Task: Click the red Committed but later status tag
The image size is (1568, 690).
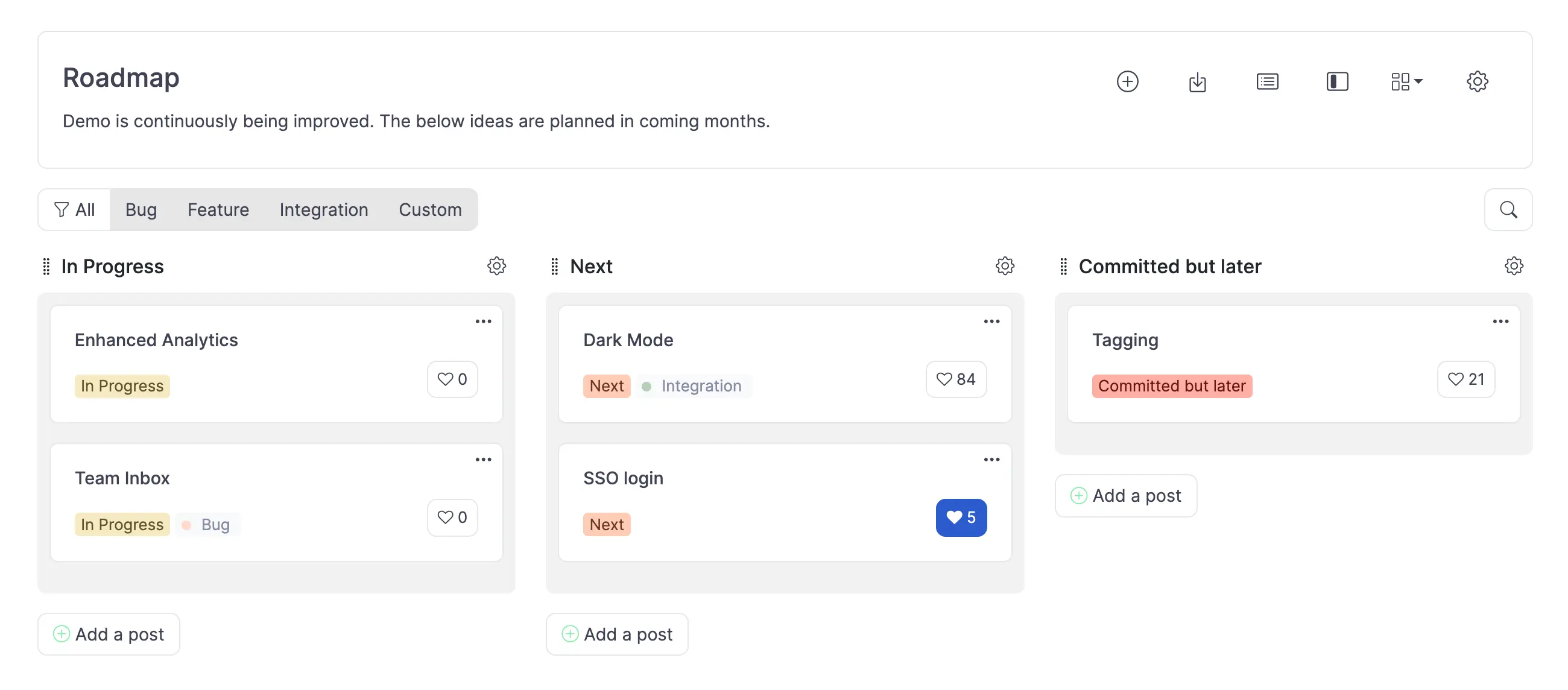Action: pos(1171,386)
